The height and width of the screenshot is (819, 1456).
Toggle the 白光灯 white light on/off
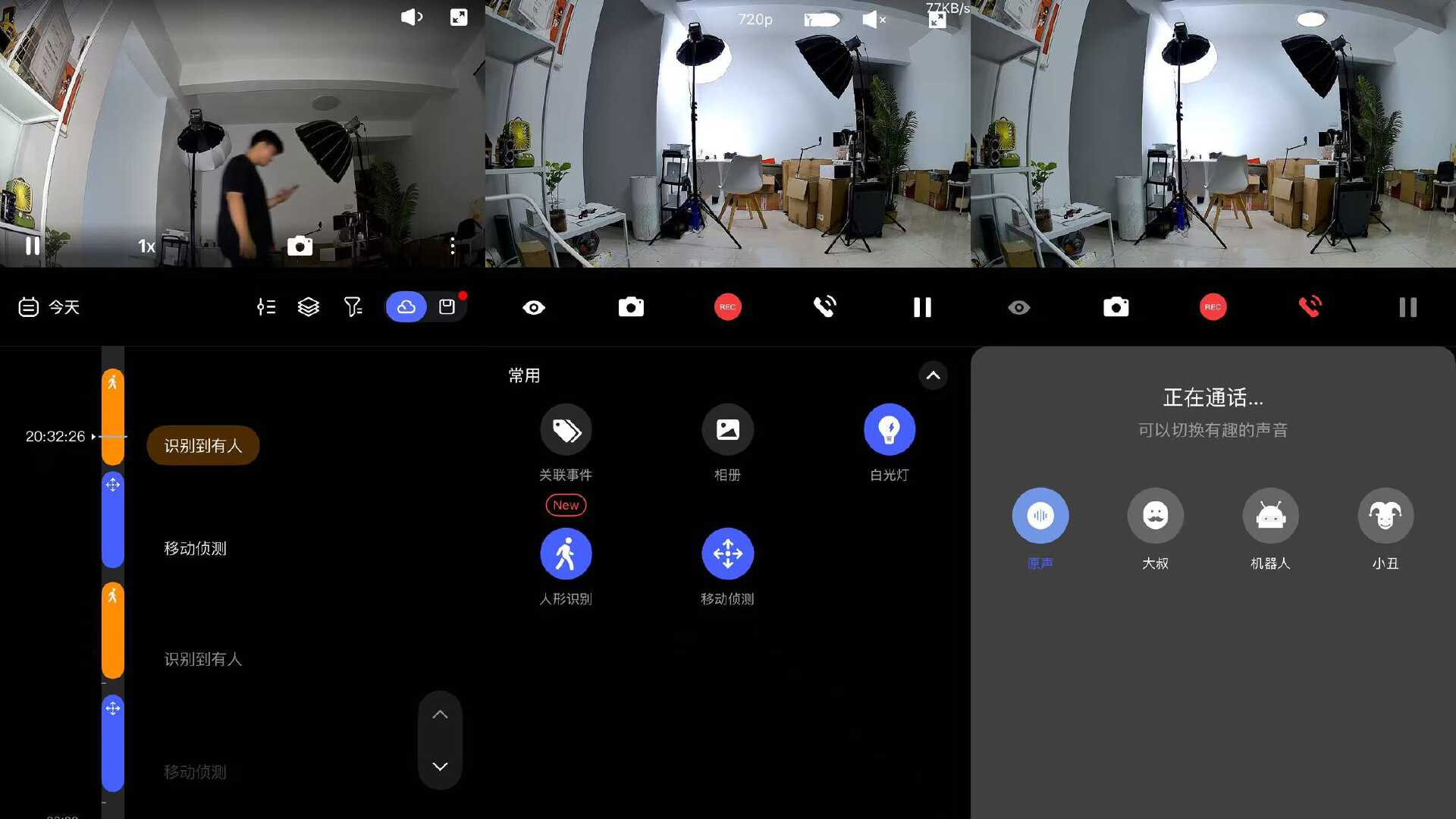tap(889, 430)
